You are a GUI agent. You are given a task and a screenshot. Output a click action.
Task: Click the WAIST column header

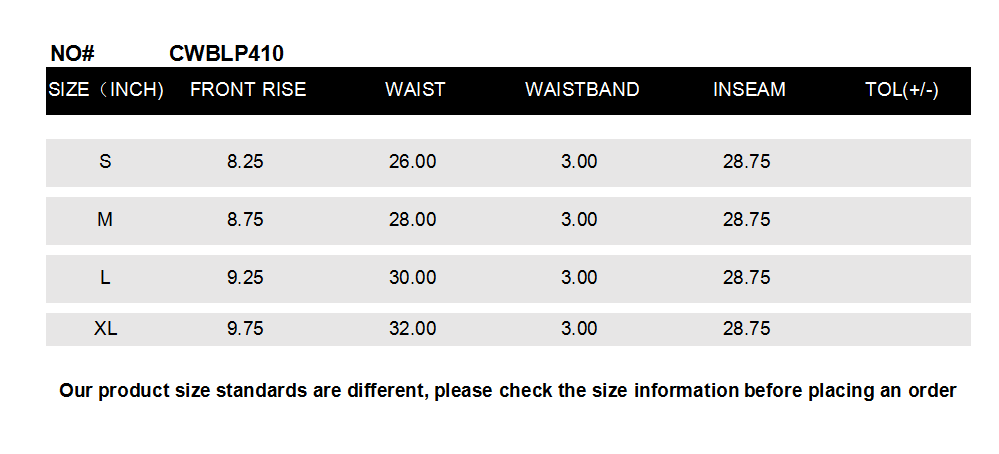415,90
